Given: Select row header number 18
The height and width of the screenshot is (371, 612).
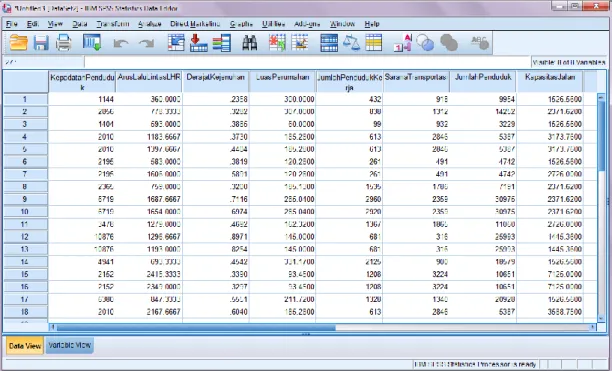Looking at the screenshot, I should pyautogui.click(x=25, y=312).
